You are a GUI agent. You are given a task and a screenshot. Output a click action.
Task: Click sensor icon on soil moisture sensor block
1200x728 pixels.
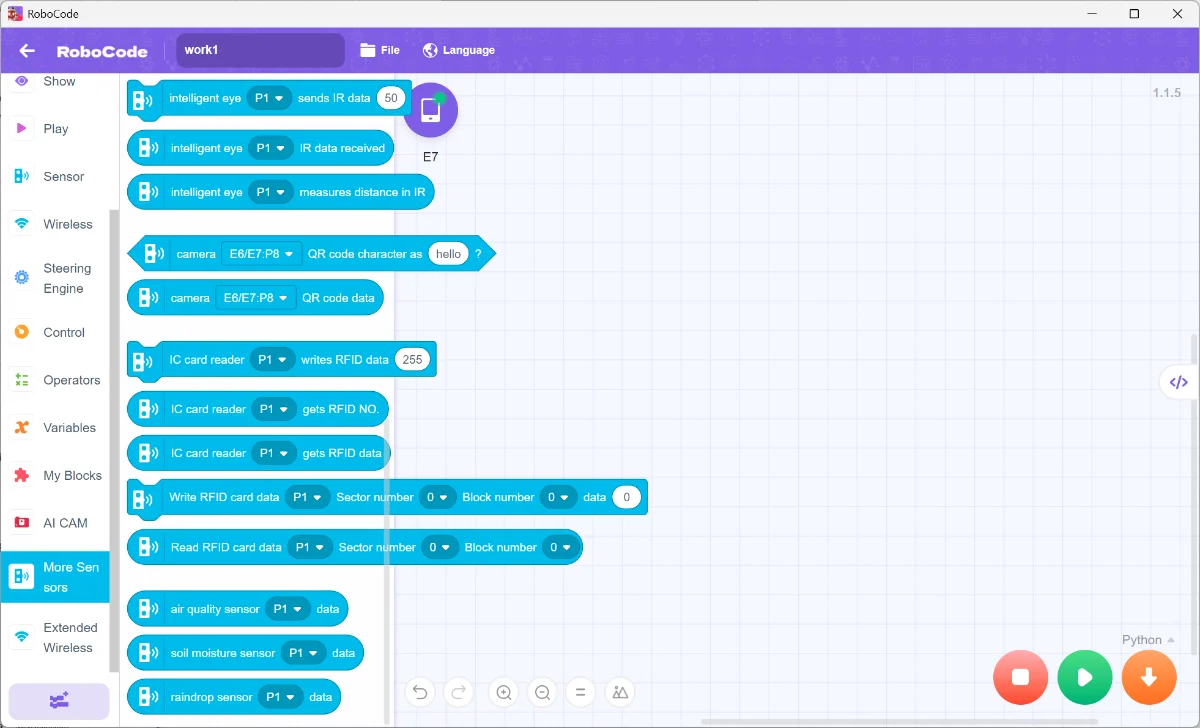pos(147,653)
